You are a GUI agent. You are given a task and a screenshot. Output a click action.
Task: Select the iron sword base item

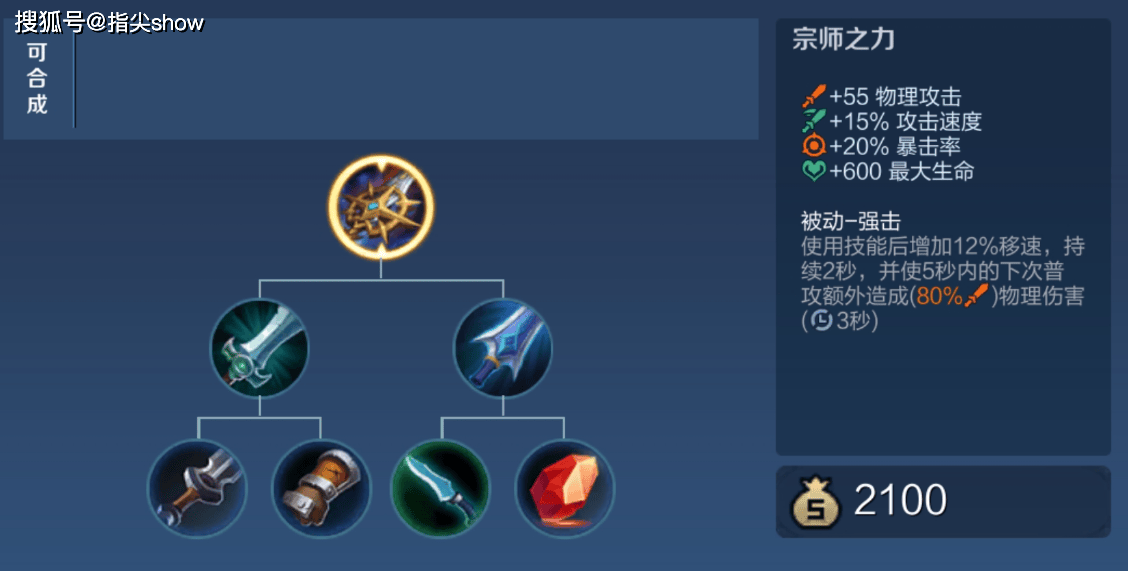pyautogui.click(x=198, y=489)
